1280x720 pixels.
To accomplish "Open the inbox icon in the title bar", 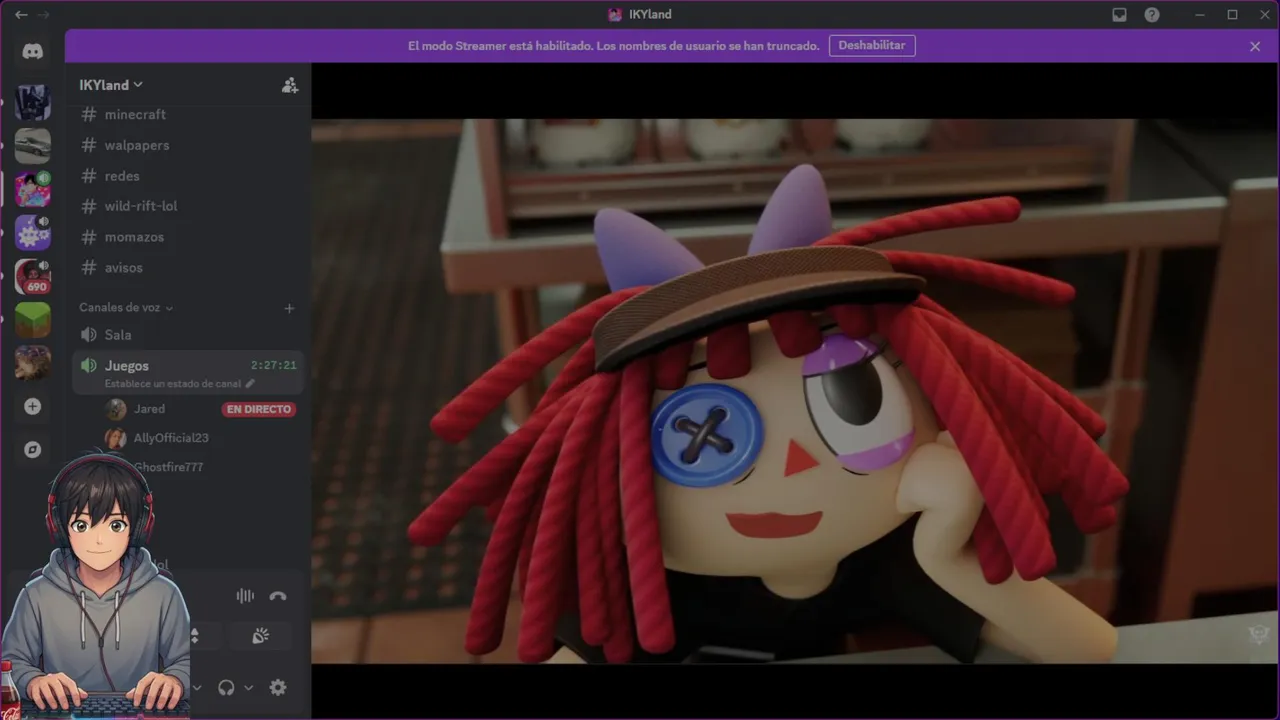I will coord(1119,15).
